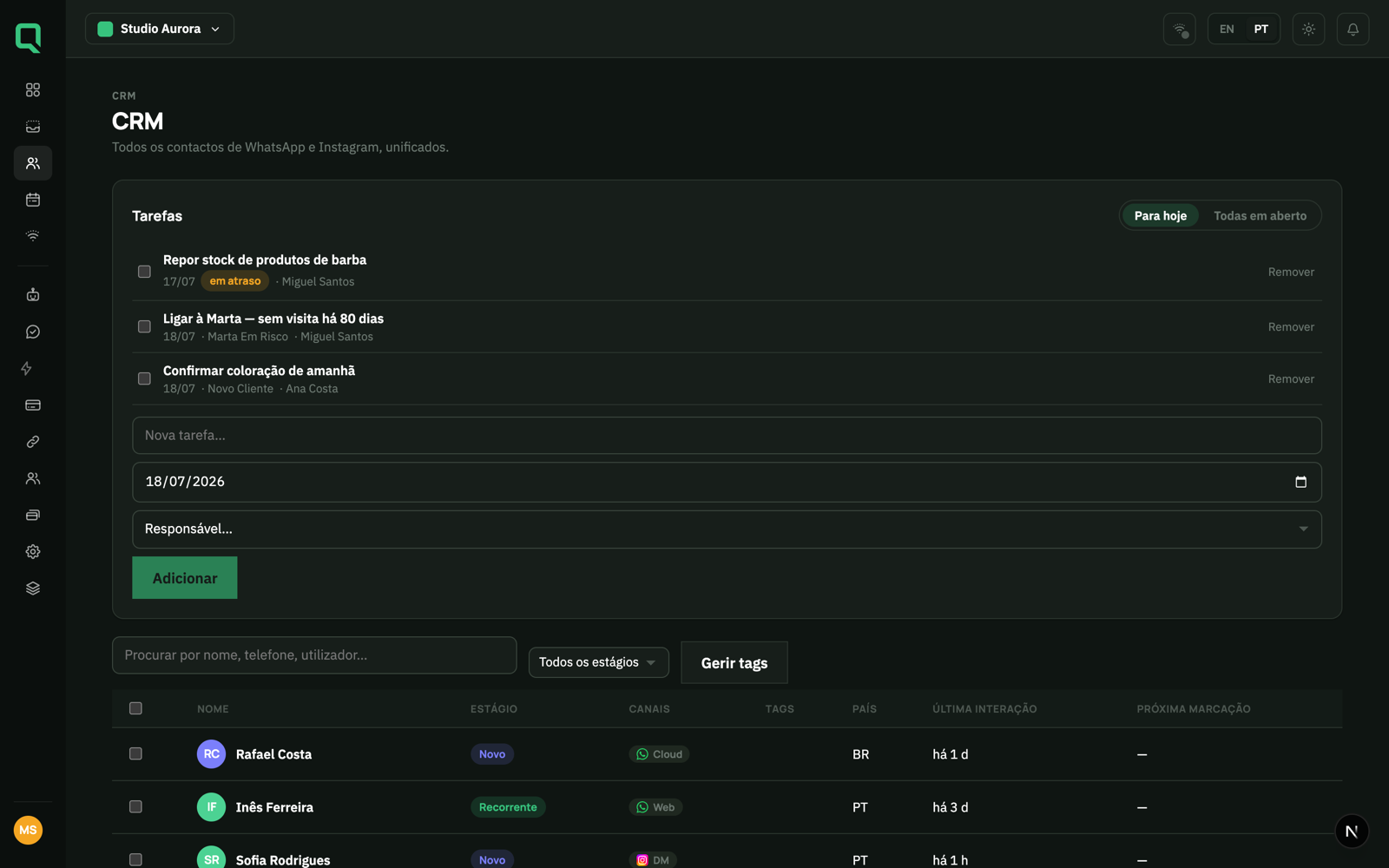Focus the contact search field

314,655
